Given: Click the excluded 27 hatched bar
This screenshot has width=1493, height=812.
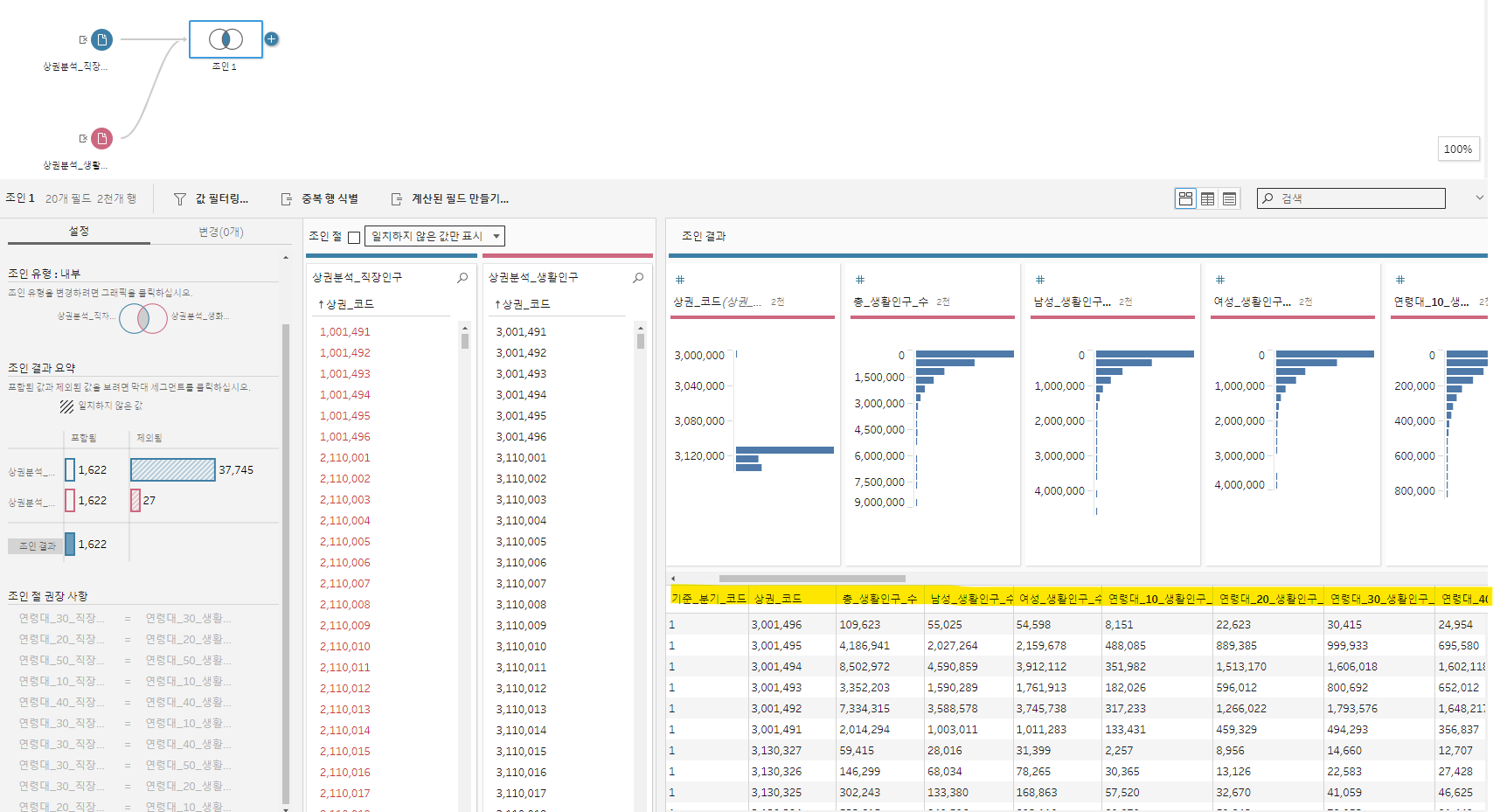Looking at the screenshot, I should click(135, 500).
